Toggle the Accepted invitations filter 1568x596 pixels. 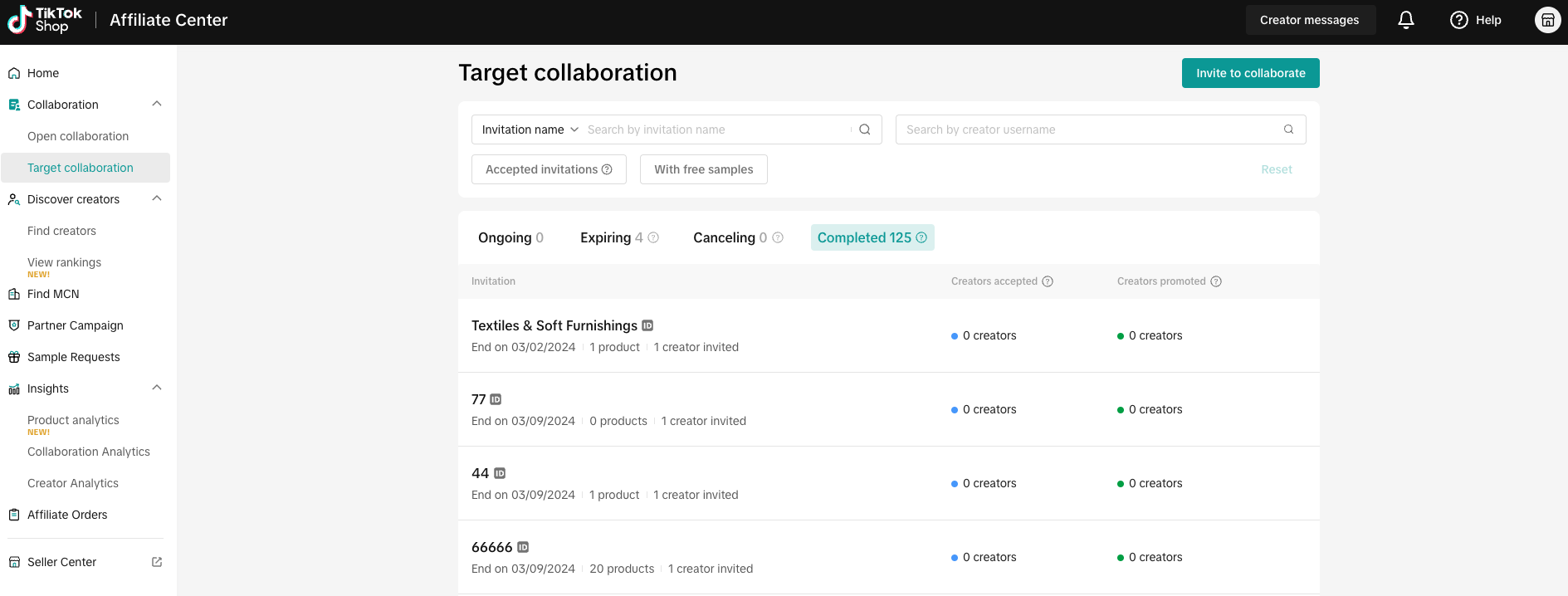pos(549,169)
